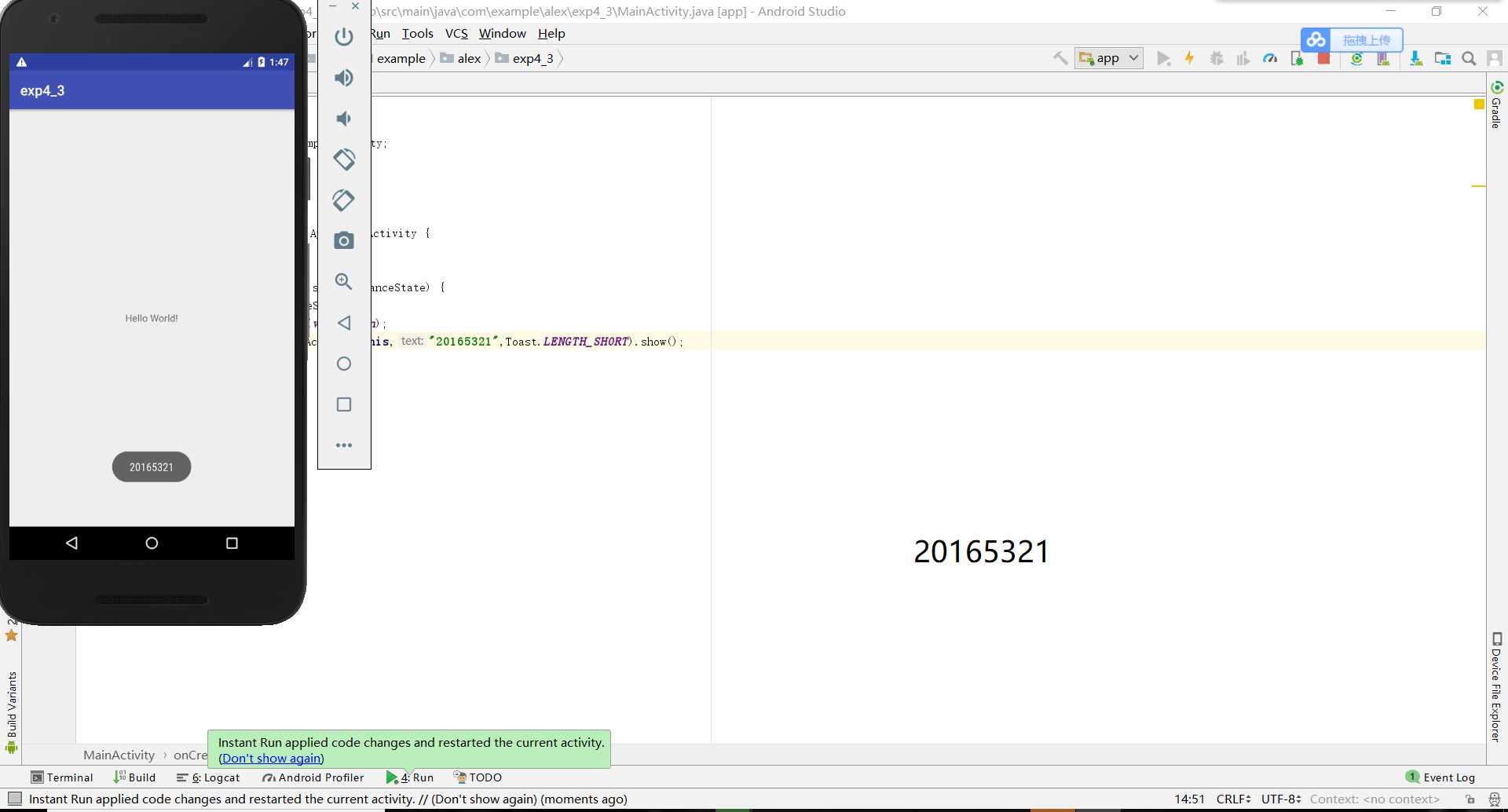Screen dimensions: 1508x812
Task: Tap the phone's Recents navigation button
Action: point(232,543)
